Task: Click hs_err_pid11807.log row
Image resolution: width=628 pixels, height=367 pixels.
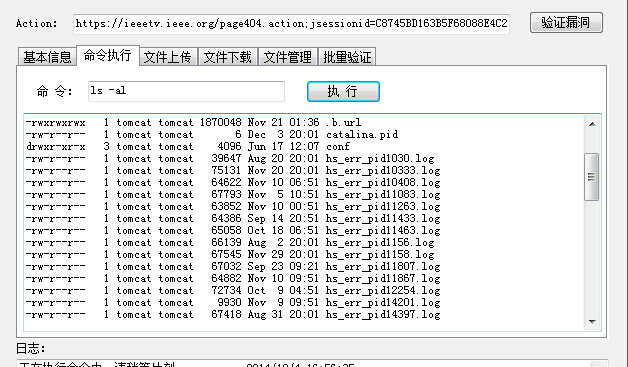Action: click(233, 266)
